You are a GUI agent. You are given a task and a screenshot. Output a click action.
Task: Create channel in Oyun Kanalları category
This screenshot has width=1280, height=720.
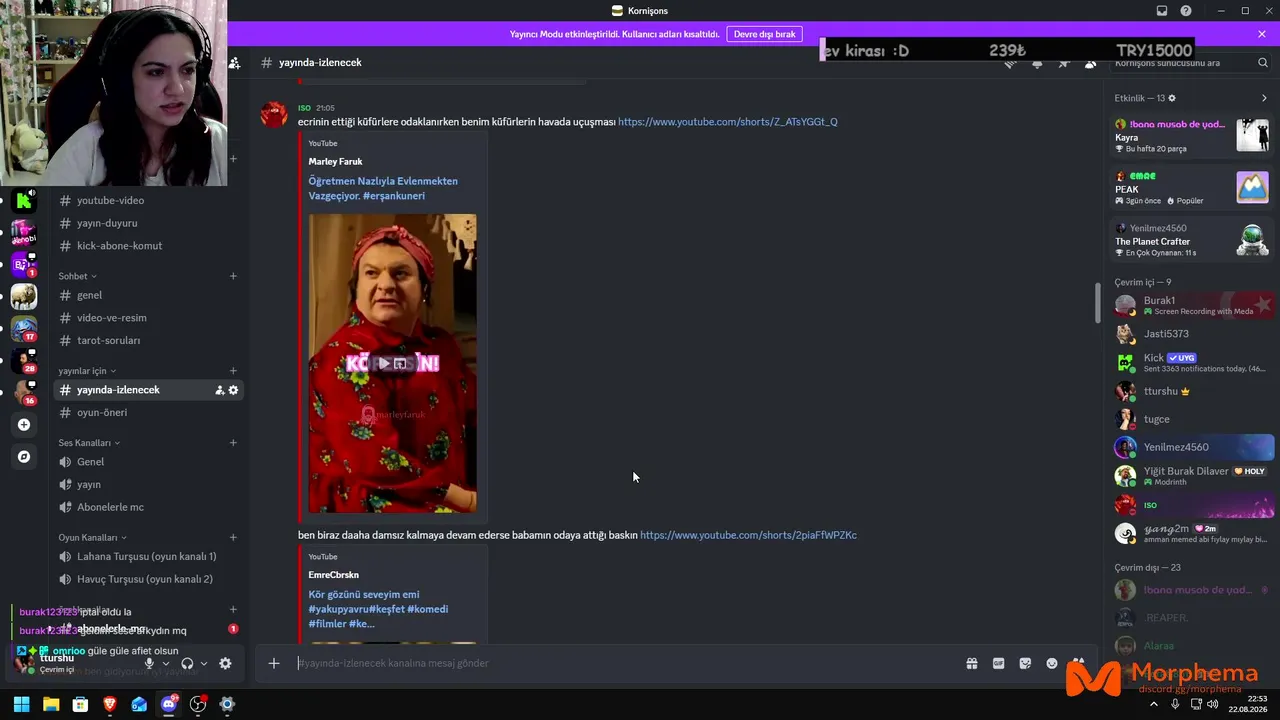point(233,538)
